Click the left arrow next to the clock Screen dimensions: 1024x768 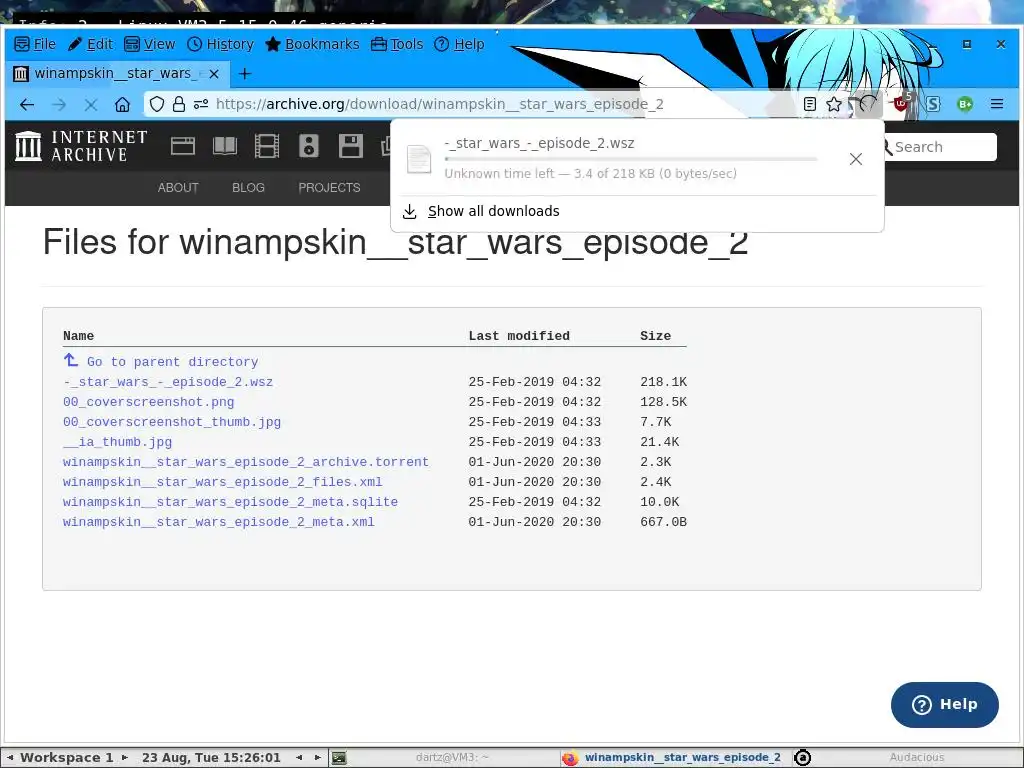299,758
